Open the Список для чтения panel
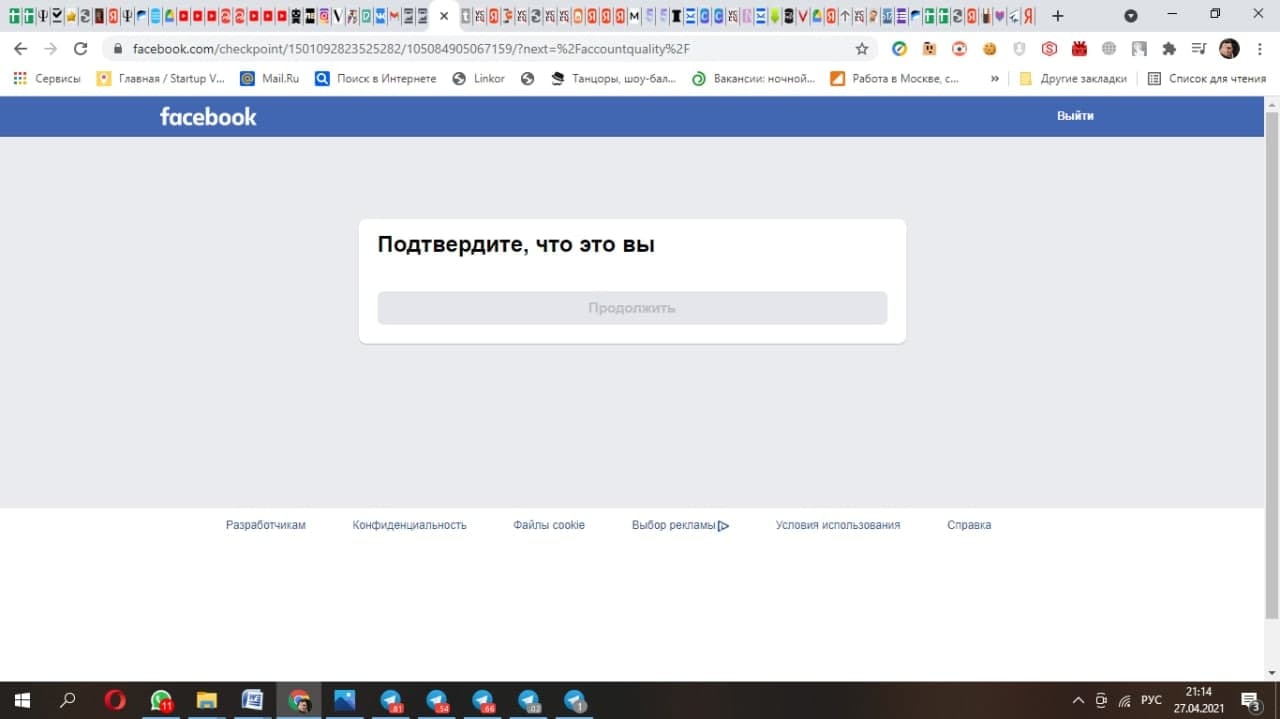 click(1207, 78)
